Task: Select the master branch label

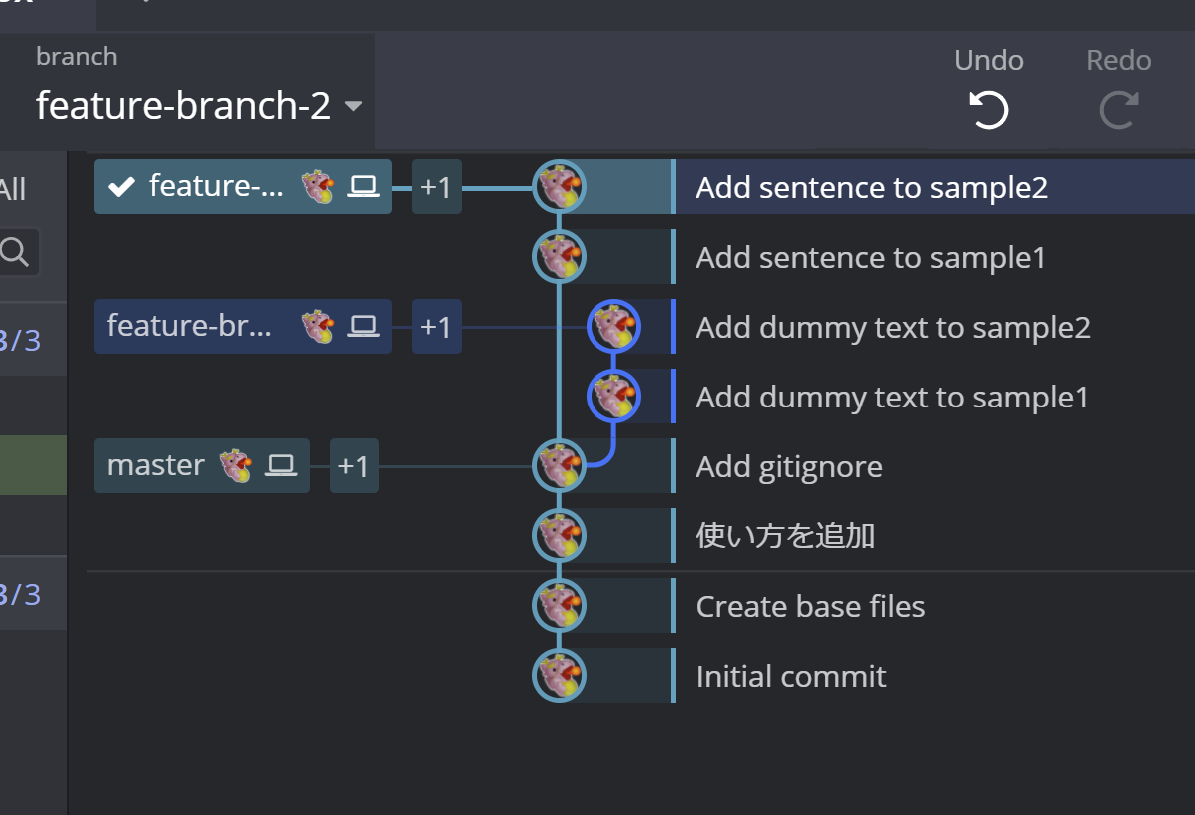Action: click(155, 465)
